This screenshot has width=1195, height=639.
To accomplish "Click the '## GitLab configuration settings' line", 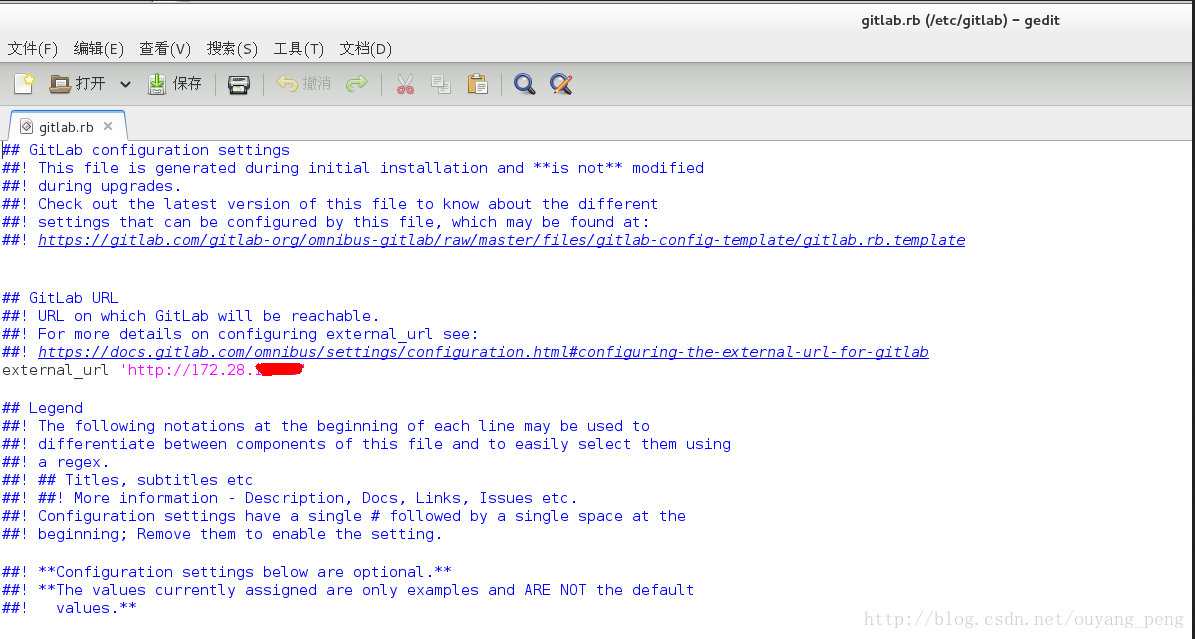I will tap(146, 150).
